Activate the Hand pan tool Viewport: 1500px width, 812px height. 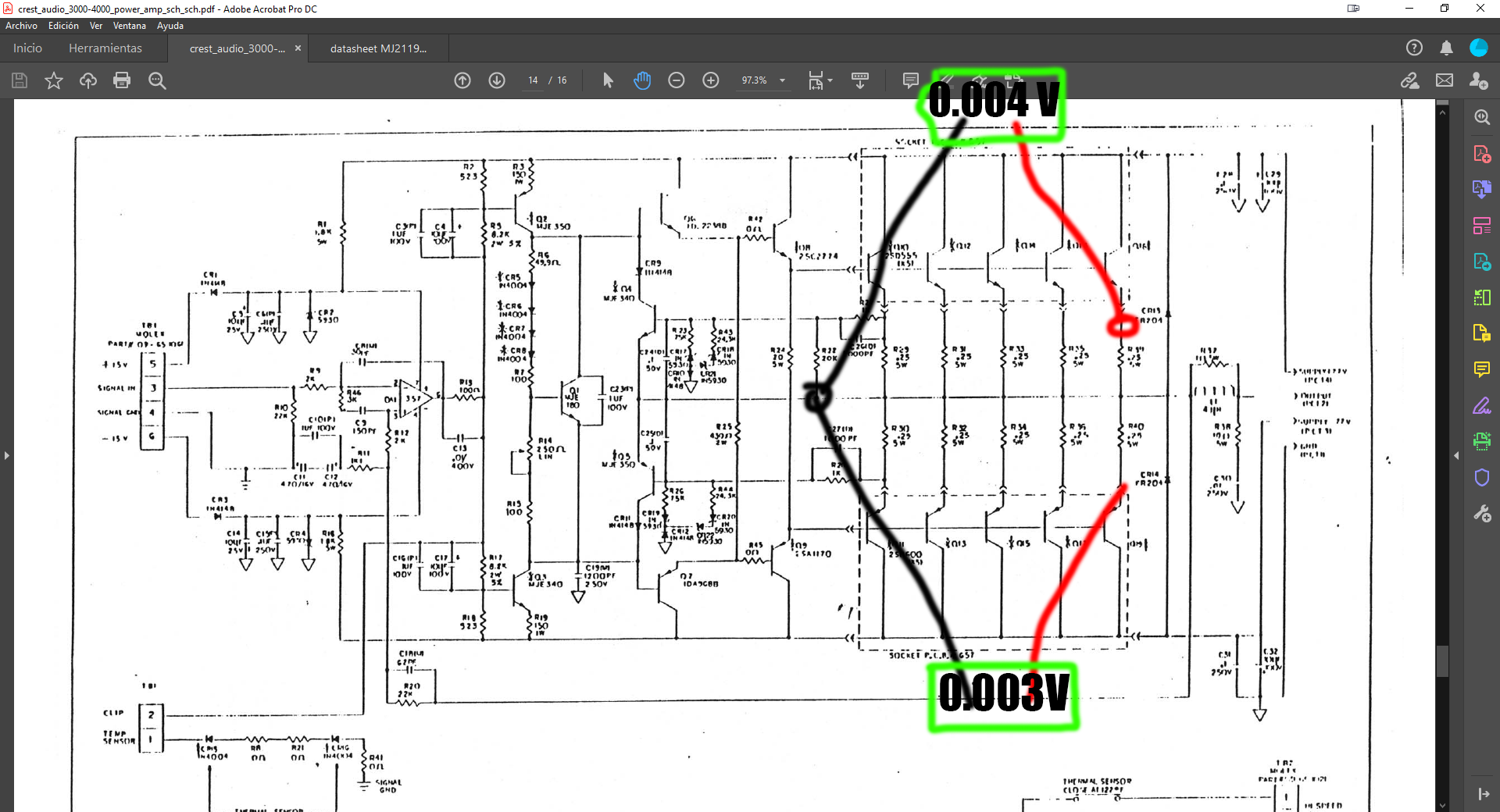pyautogui.click(x=642, y=80)
